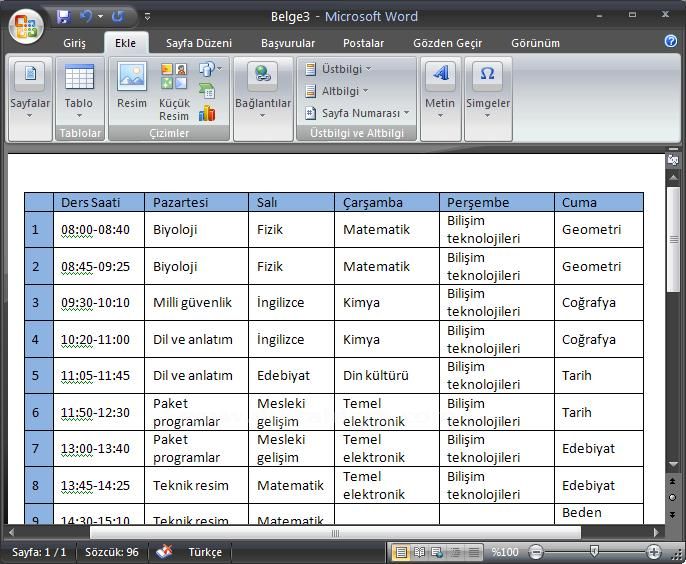
Task: Toggle the ruler display button
Action: pos(673,160)
